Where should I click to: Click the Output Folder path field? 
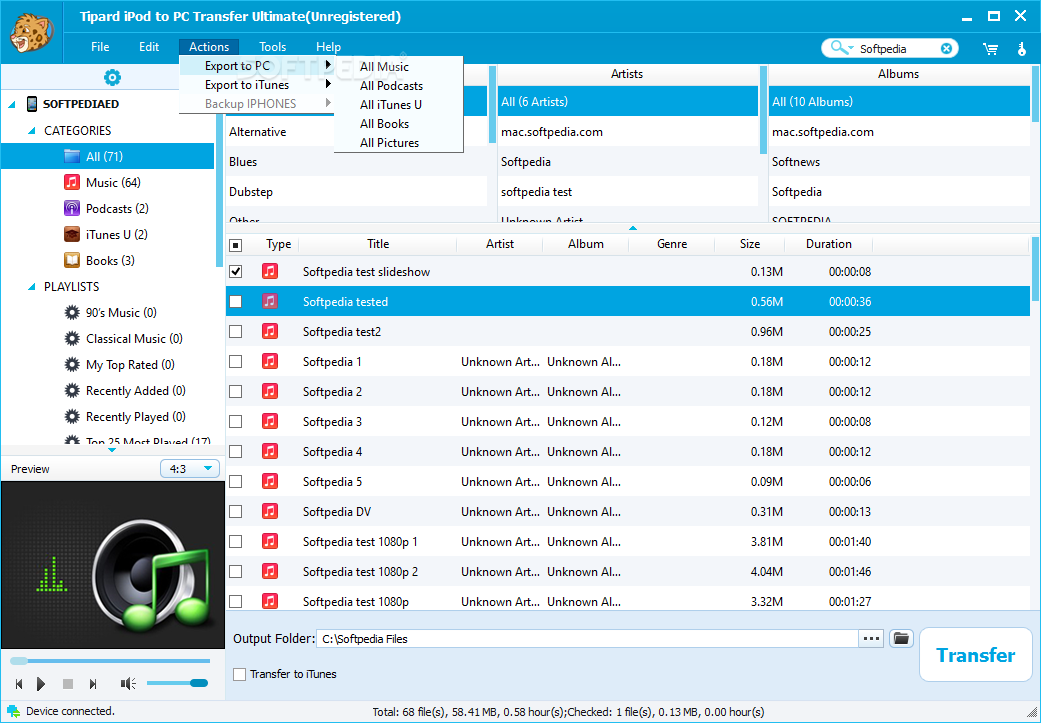coord(588,639)
